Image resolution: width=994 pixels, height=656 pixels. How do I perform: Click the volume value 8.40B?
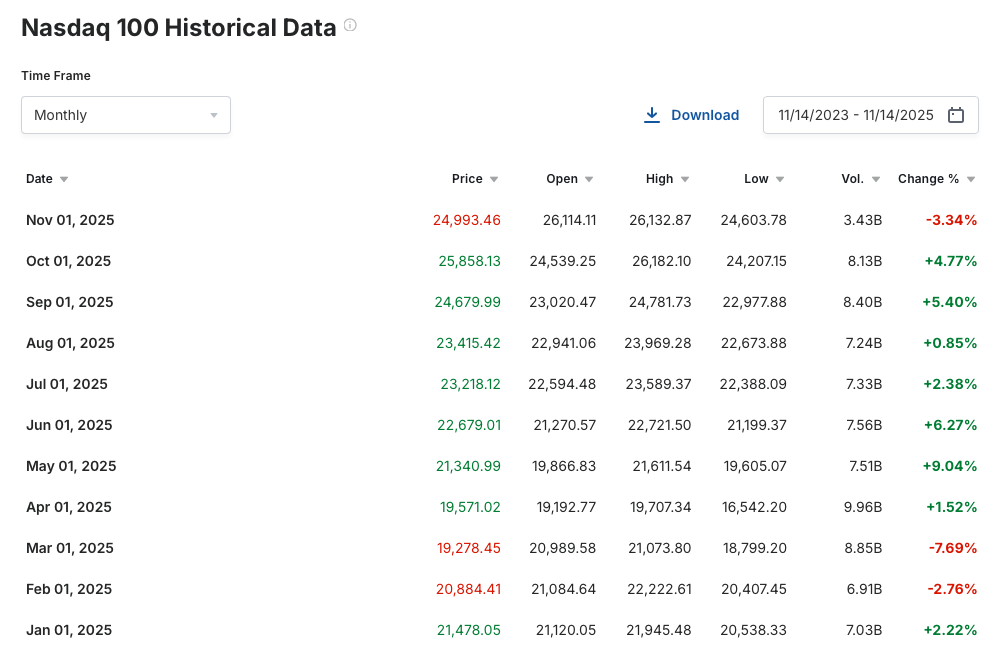(862, 302)
